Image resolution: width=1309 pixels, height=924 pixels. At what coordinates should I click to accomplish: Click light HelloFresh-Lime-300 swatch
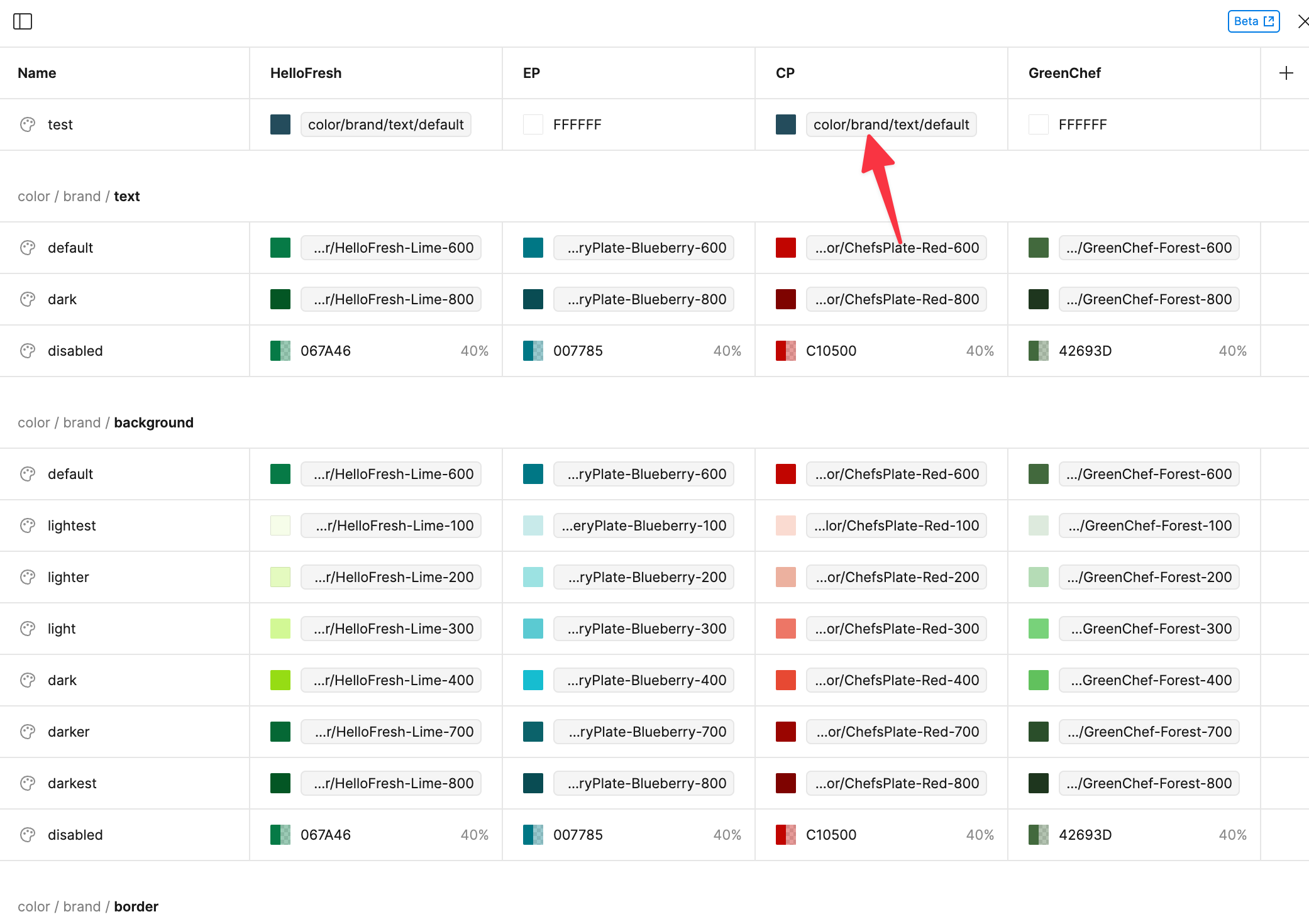coord(280,629)
